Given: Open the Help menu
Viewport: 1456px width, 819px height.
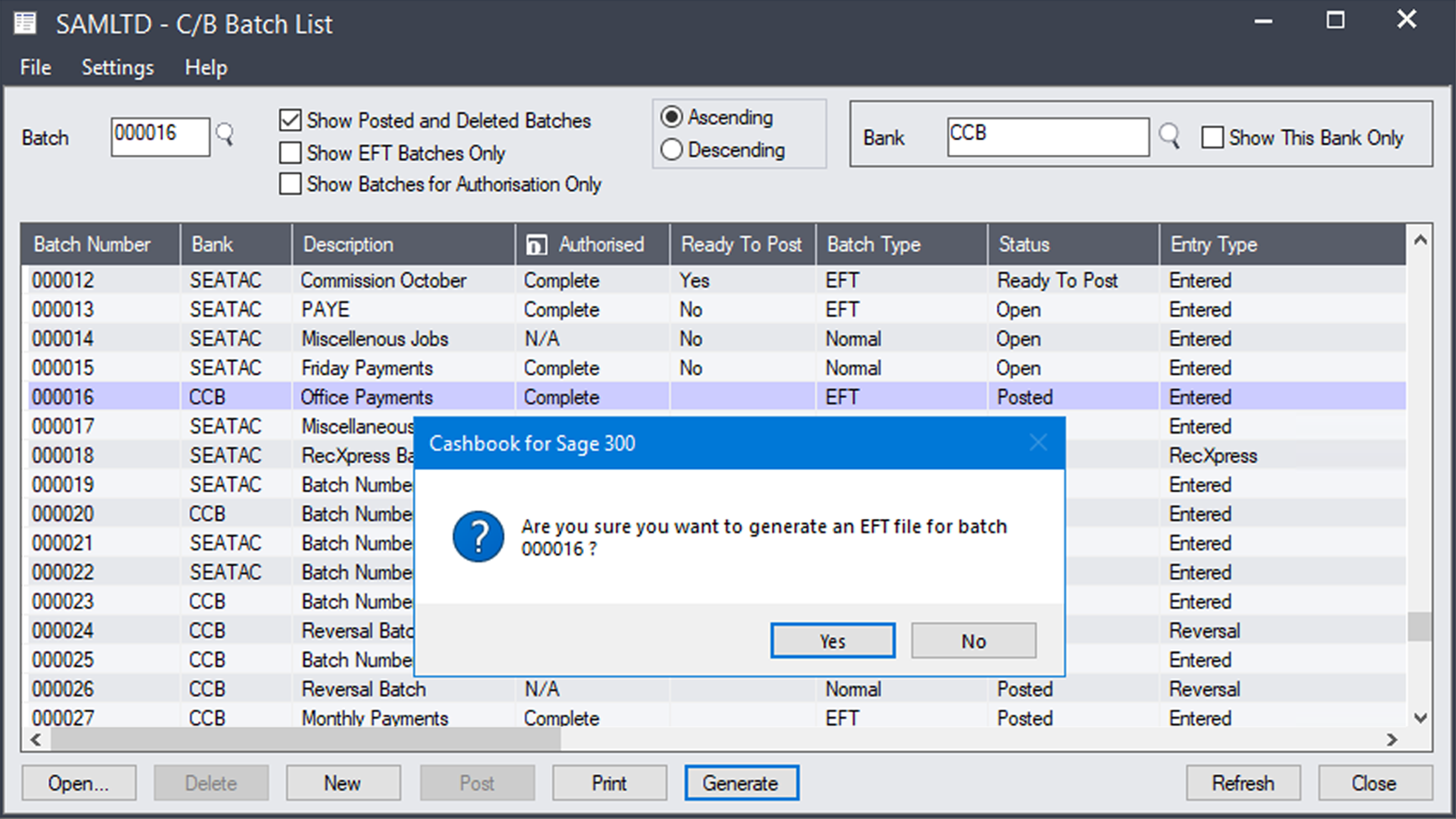Looking at the screenshot, I should (206, 67).
